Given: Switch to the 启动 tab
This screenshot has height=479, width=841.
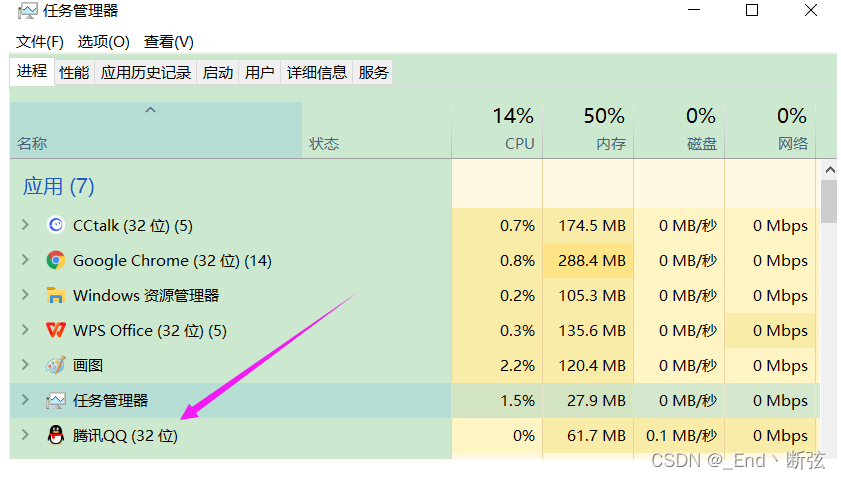Looking at the screenshot, I should pyautogui.click(x=218, y=72).
